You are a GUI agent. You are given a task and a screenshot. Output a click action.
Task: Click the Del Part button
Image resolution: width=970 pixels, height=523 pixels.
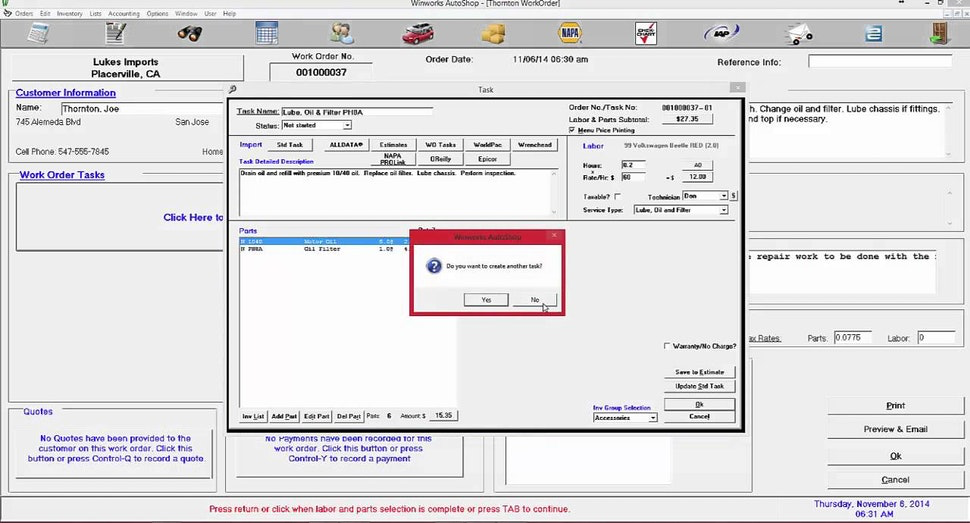pos(348,417)
